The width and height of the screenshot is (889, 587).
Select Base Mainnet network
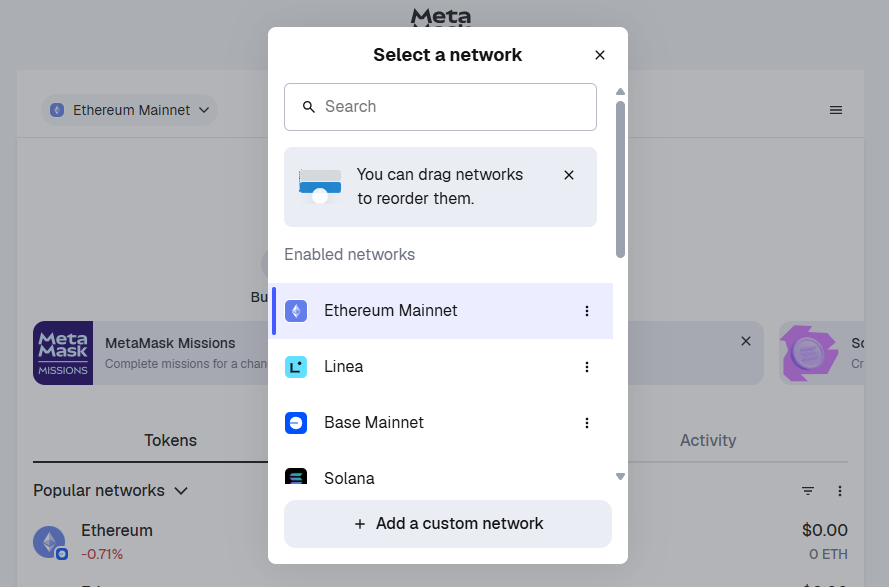[x=442, y=423]
